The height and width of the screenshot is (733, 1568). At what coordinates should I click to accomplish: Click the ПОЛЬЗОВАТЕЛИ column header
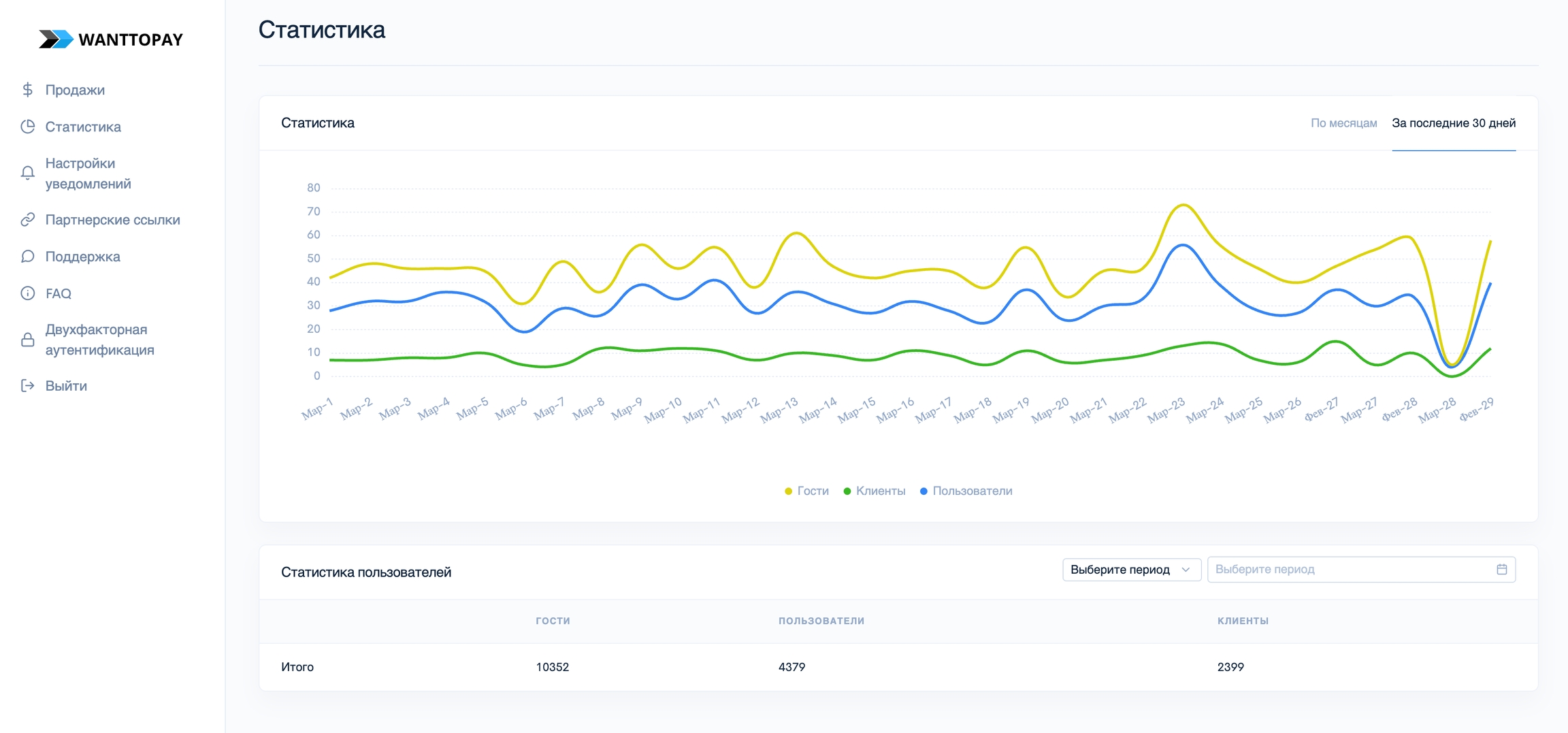coord(821,621)
